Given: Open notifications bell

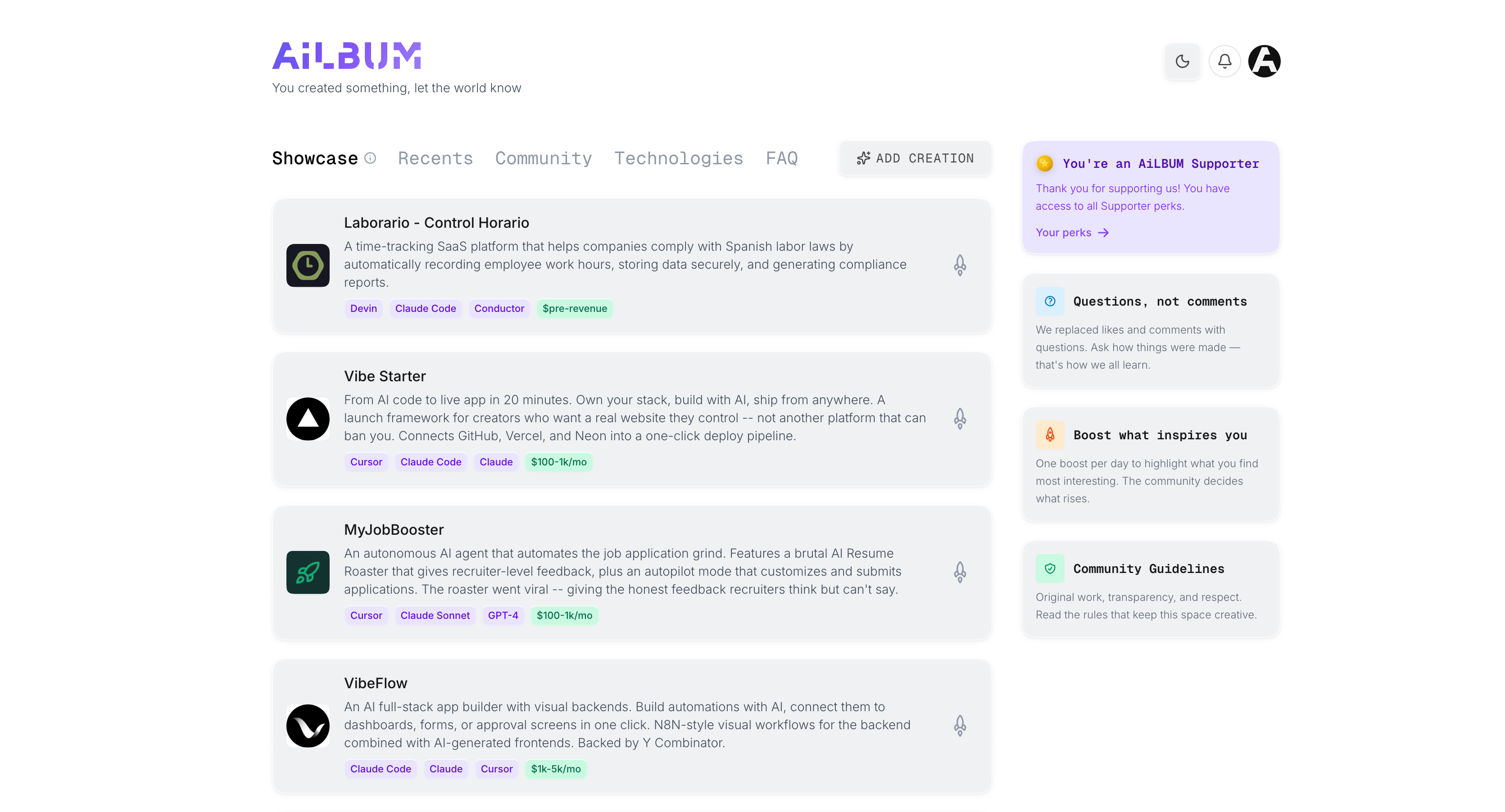Looking at the screenshot, I should click(1224, 61).
